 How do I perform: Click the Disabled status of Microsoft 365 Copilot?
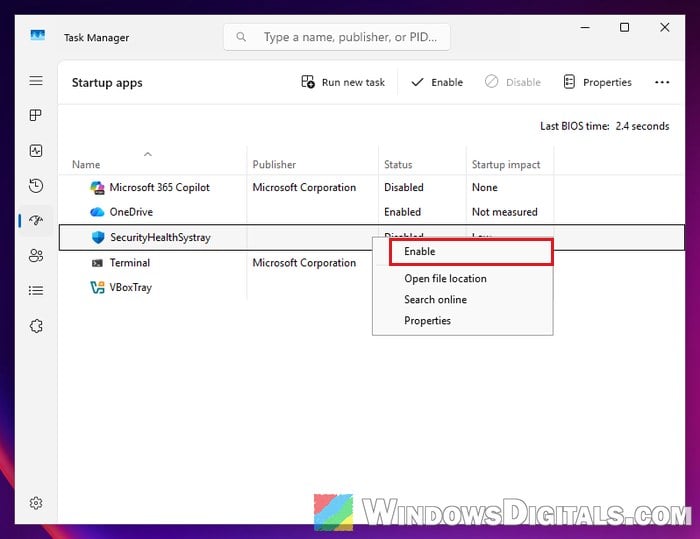pos(404,188)
